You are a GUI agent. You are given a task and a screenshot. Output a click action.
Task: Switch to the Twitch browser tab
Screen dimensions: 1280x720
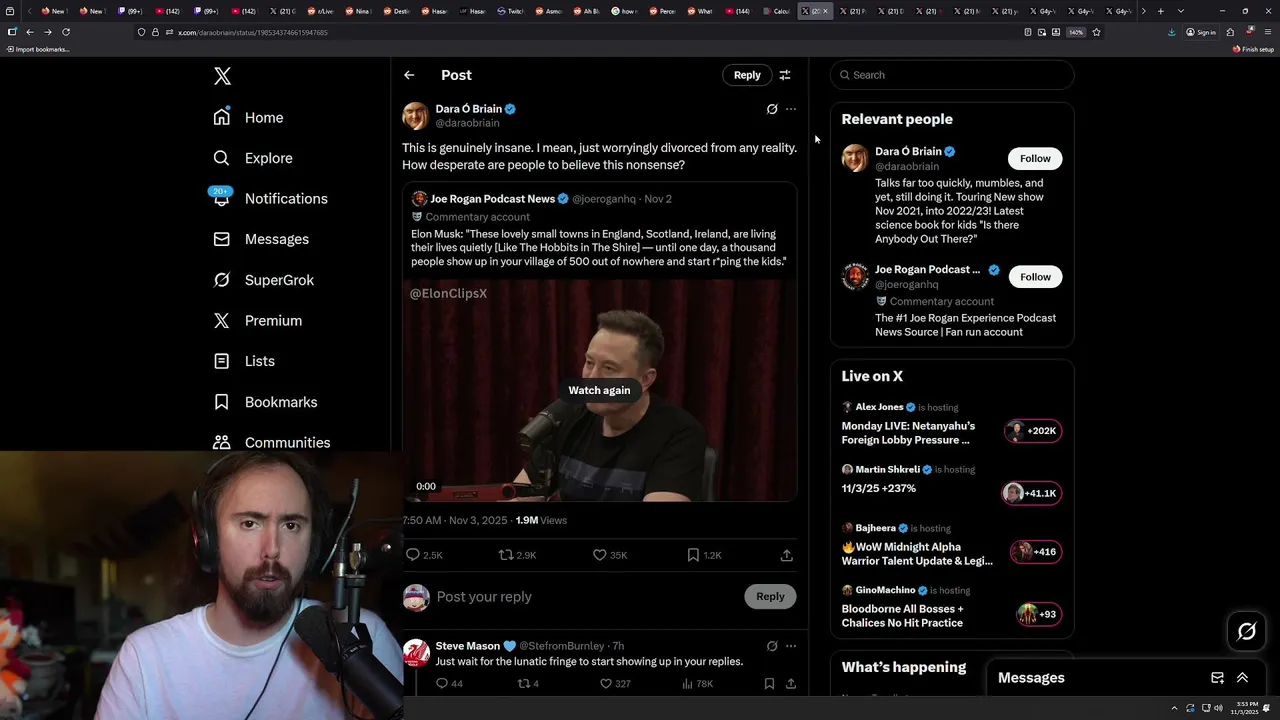(511, 11)
